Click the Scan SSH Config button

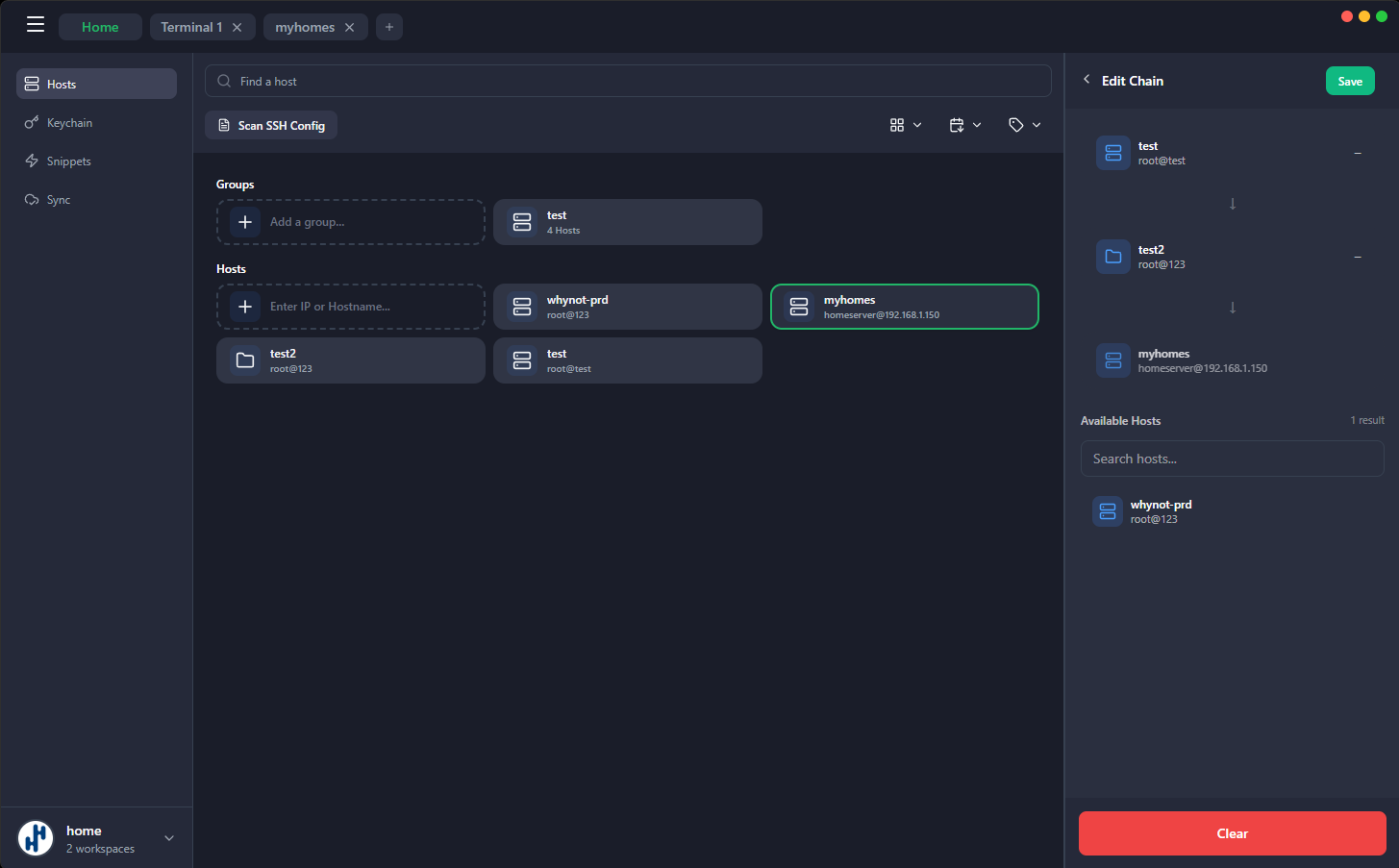pos(270,125)
